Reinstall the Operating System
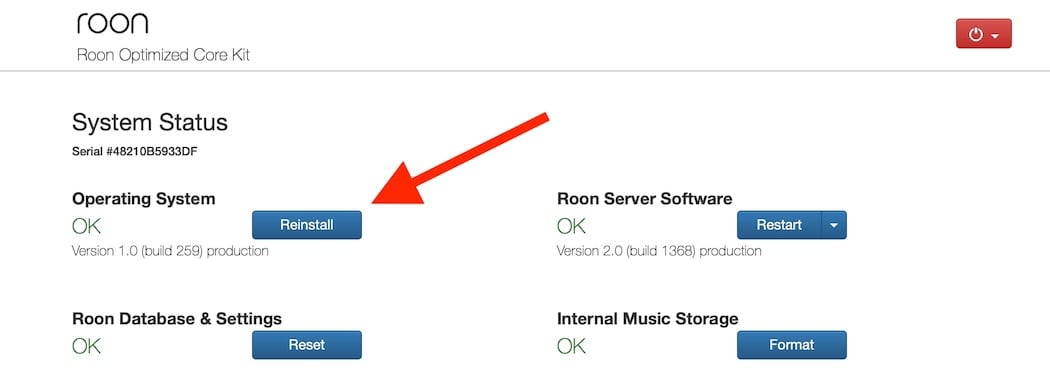This screenshot has height=390, width=1050. (x=307, y=225)
